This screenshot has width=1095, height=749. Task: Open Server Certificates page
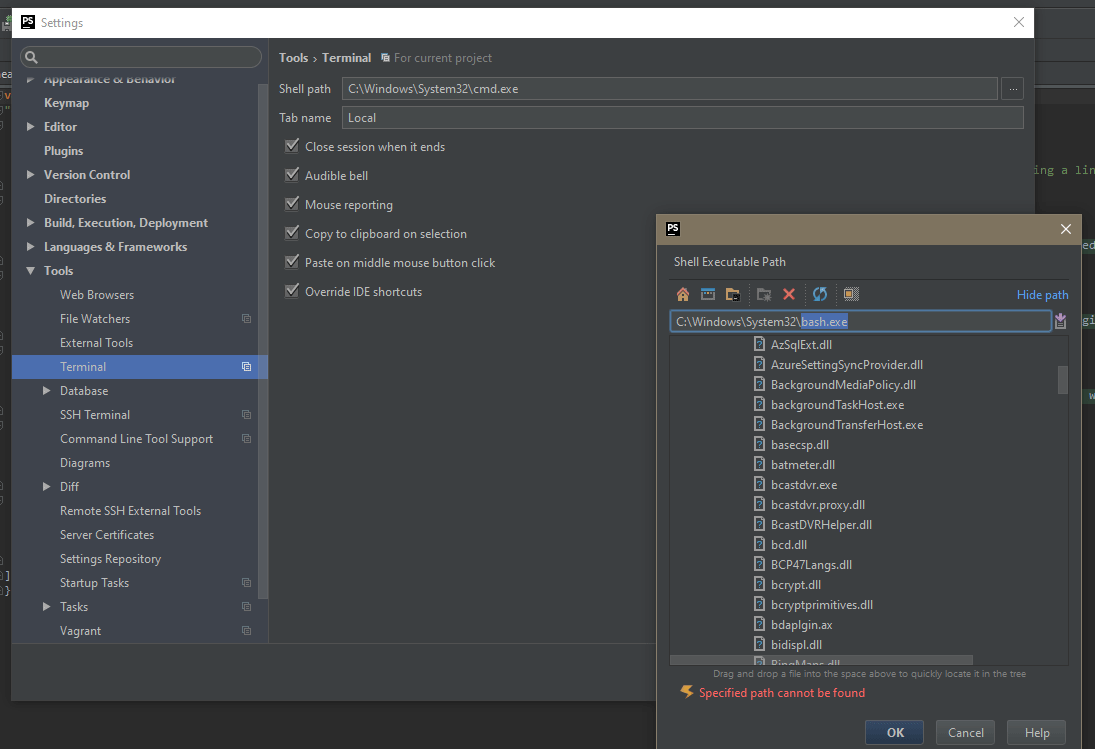[107, 535]
